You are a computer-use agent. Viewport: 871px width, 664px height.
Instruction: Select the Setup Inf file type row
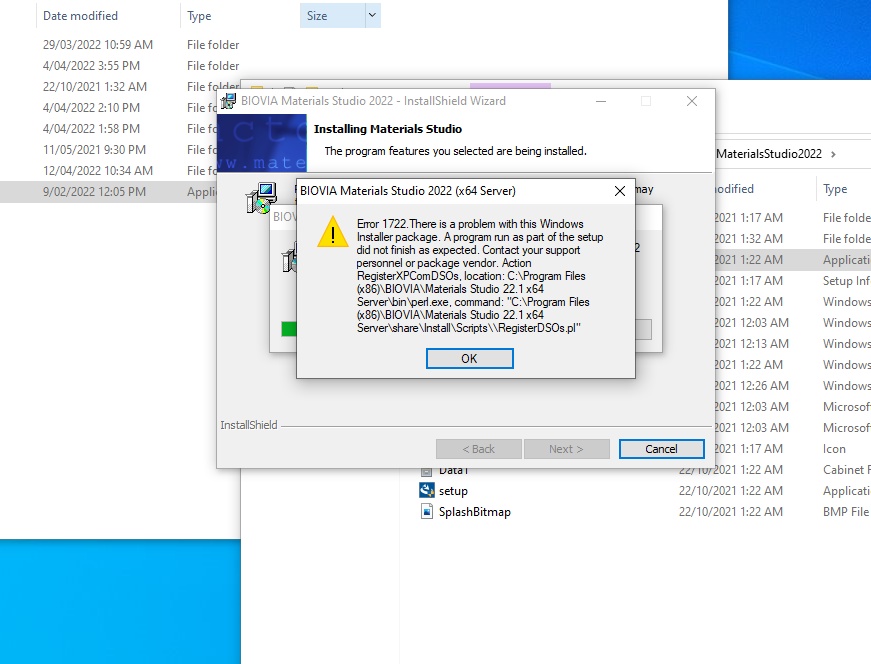coord(846,281)
